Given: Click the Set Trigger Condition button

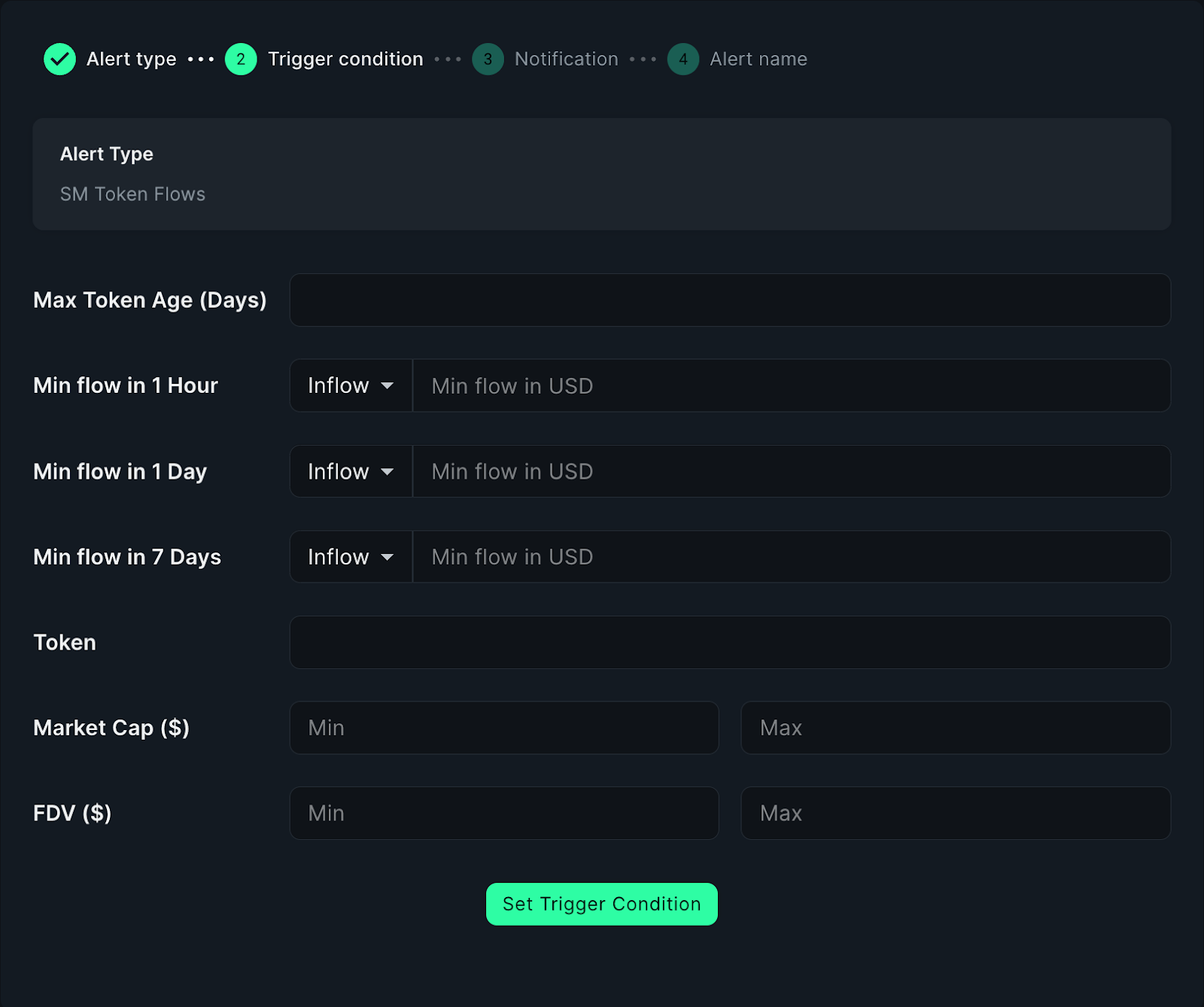Looking at the screenshot, I should click(602, 904).
